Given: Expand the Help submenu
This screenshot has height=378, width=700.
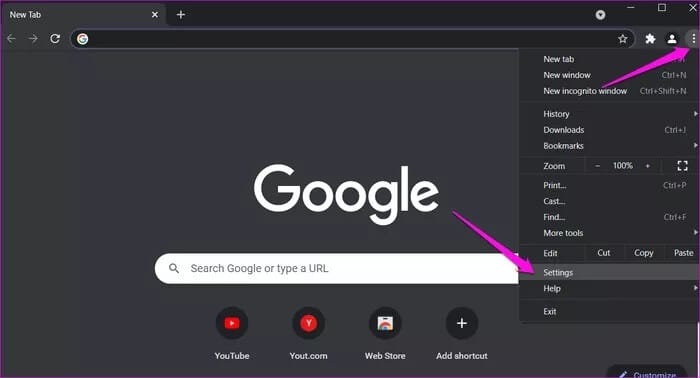Looking at the screenshot, I should pyautogui.click(x=609, y=288).
